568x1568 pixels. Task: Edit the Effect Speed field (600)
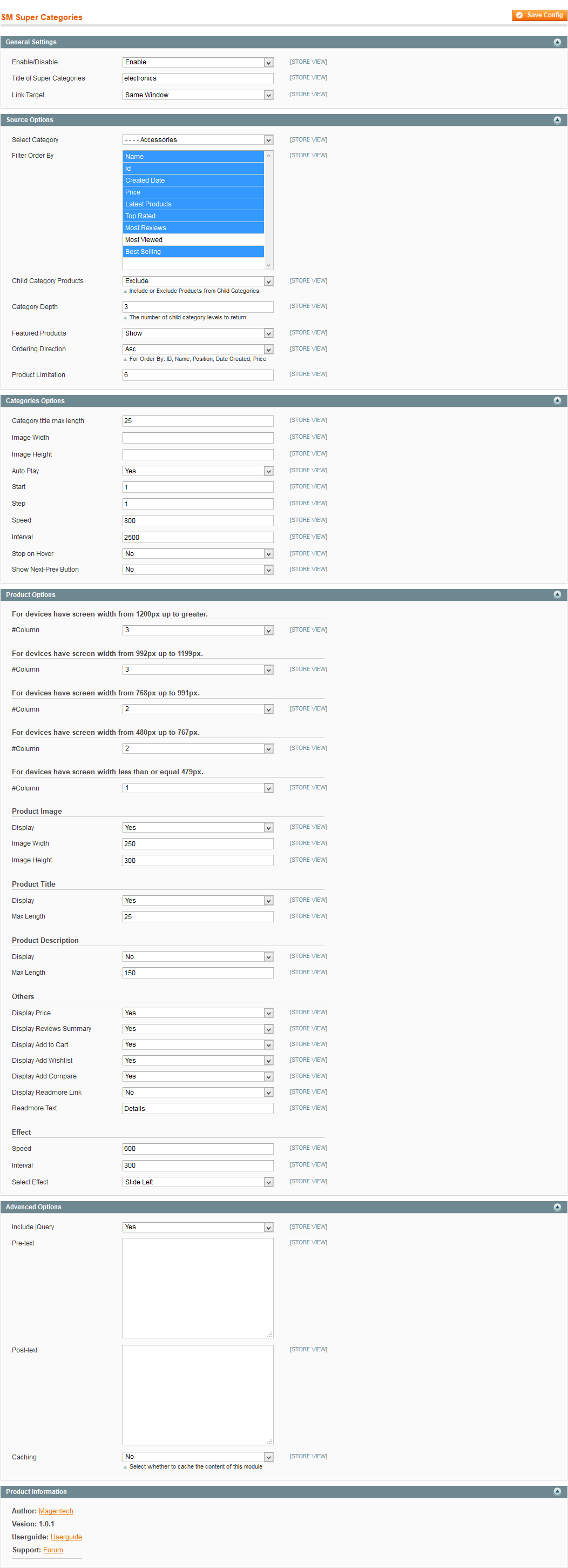[x=198, y=1149]
